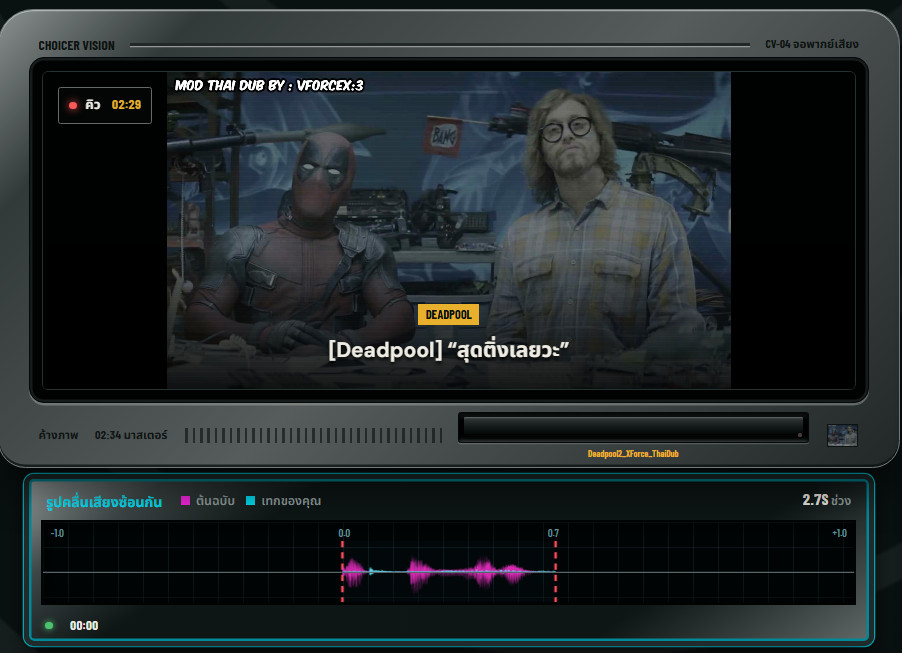
Task: Click the green status dot beside 00:00
Action: pos(49,625)
